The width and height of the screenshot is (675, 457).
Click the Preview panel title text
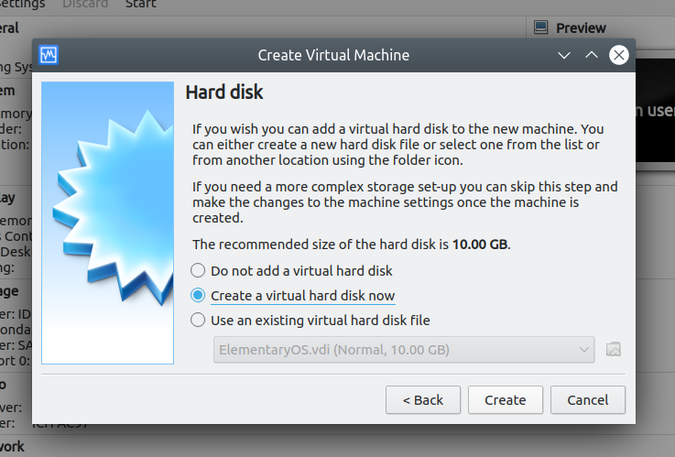pos(581,28)
